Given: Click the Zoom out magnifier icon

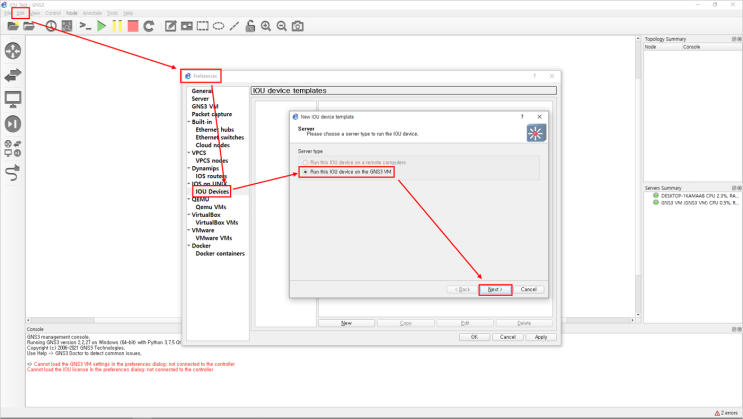Looking at the screenshot, I should pos(281,26).
